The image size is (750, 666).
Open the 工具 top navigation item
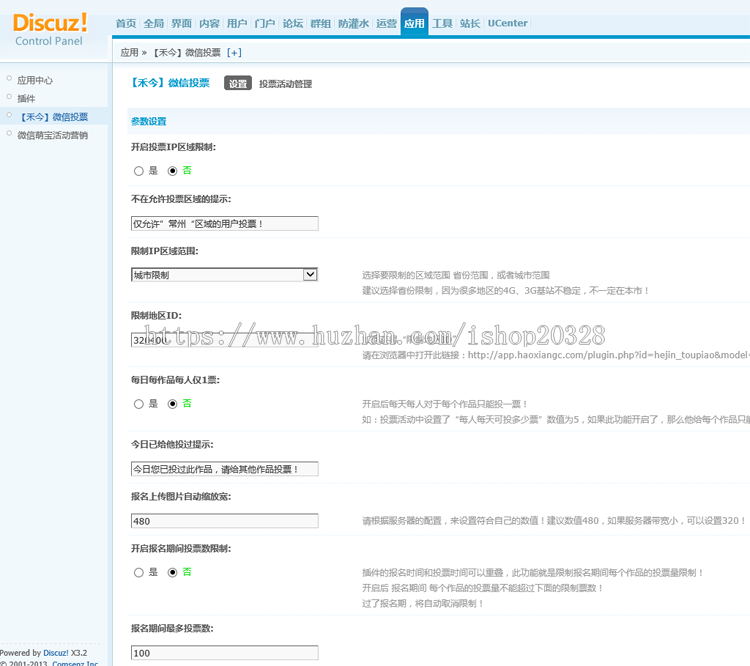click(442, 23)
